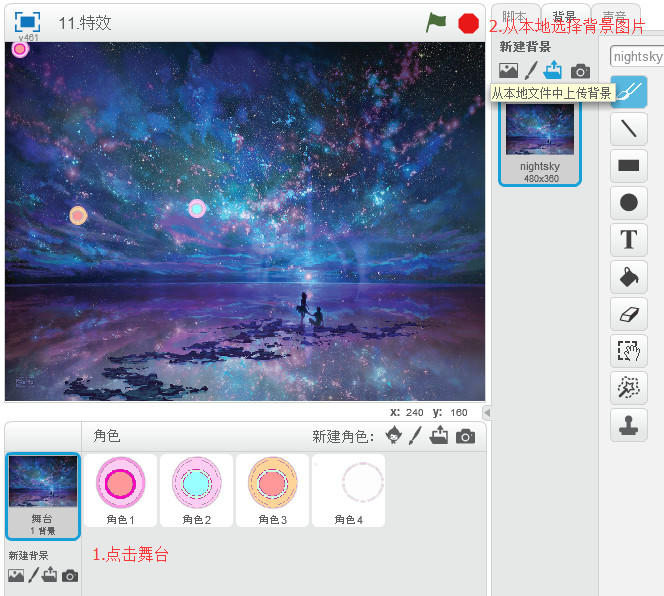The height and width of the screenshot is (596, 664).
Task: Paint new sprite brush icon
Action: 415,436
